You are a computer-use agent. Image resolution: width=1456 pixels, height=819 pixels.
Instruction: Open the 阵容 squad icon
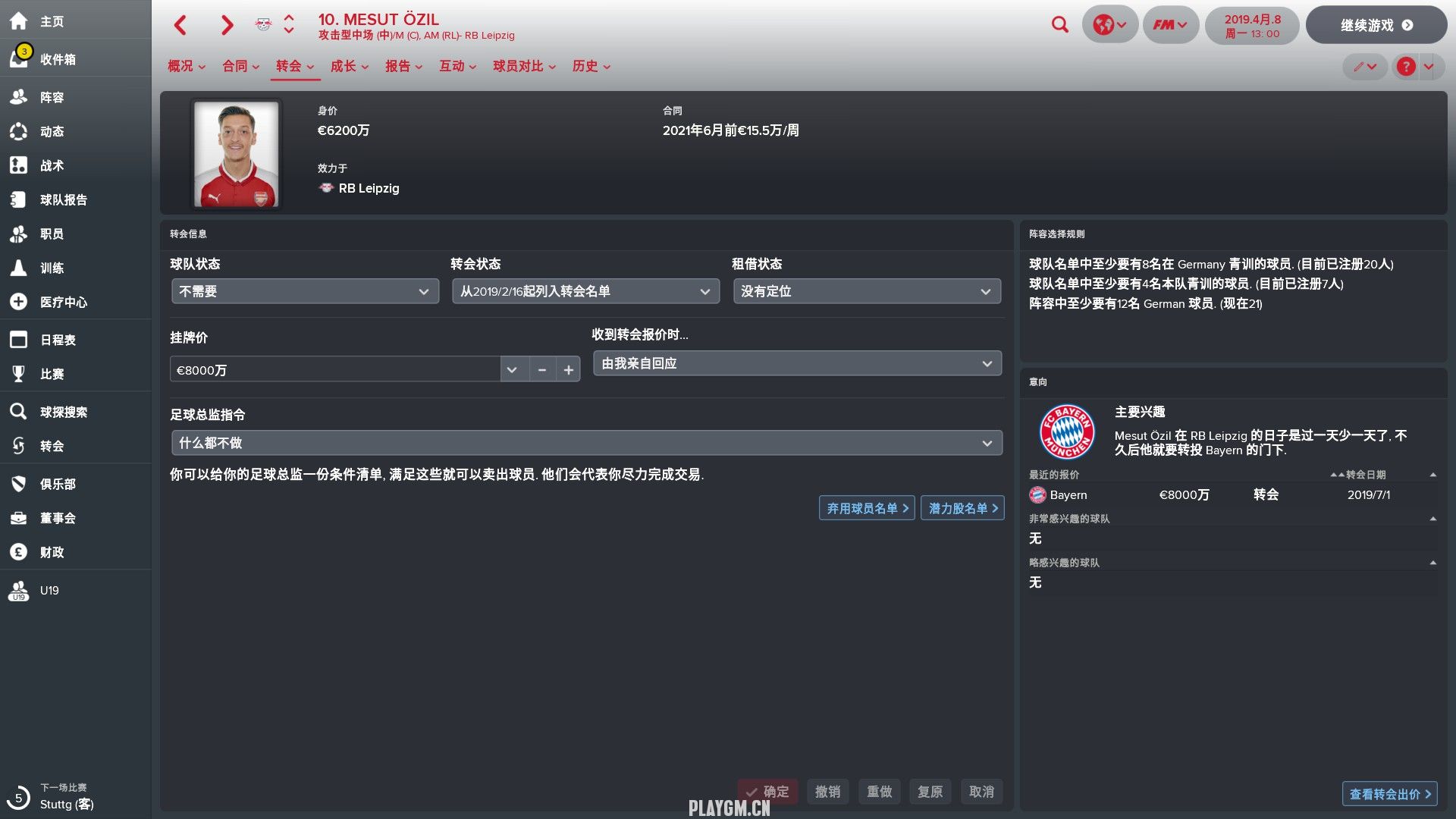(18, 97)
